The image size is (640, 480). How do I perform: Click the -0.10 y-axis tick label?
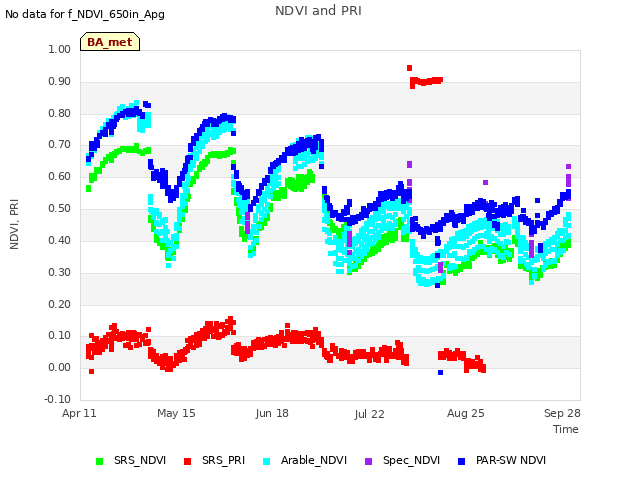tap(58, 399)
